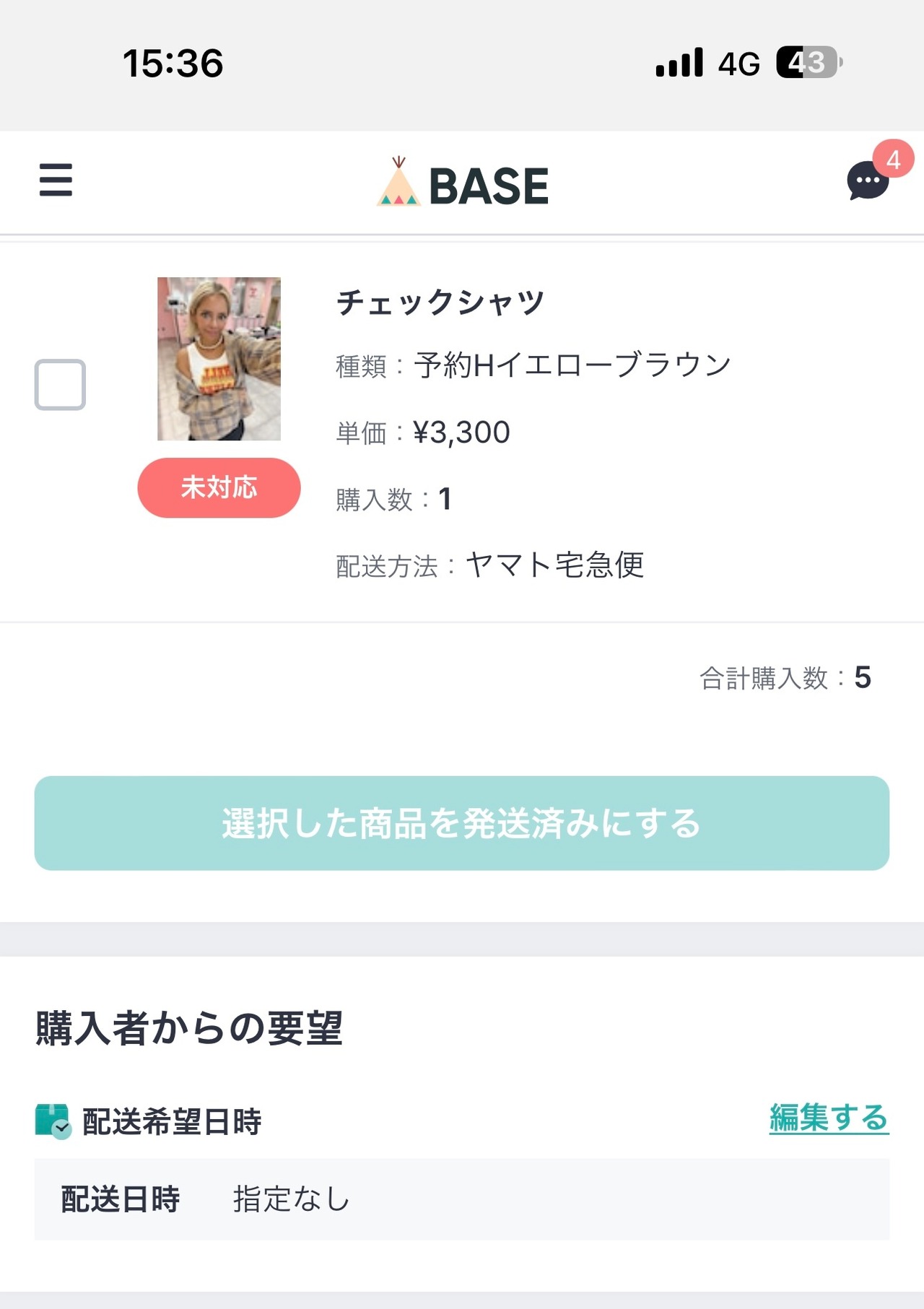The height and width of the screenshot is (1309, 924).
Task: Tap the 15:36 clock in status bar
Action: click(173, 63)
